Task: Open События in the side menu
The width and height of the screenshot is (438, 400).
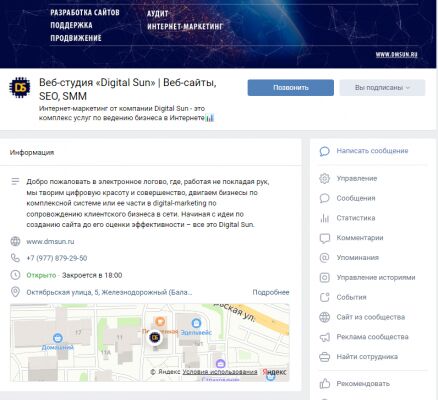Action: click(351, 297)
